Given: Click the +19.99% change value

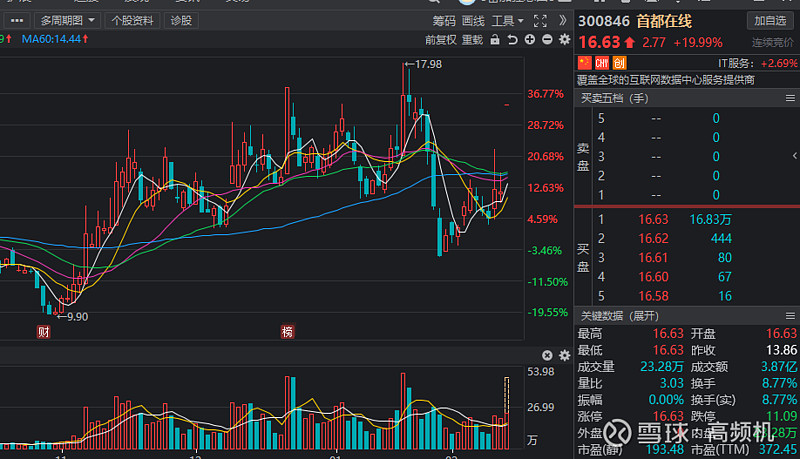Looking at the screenshot, I should [698, 42].
